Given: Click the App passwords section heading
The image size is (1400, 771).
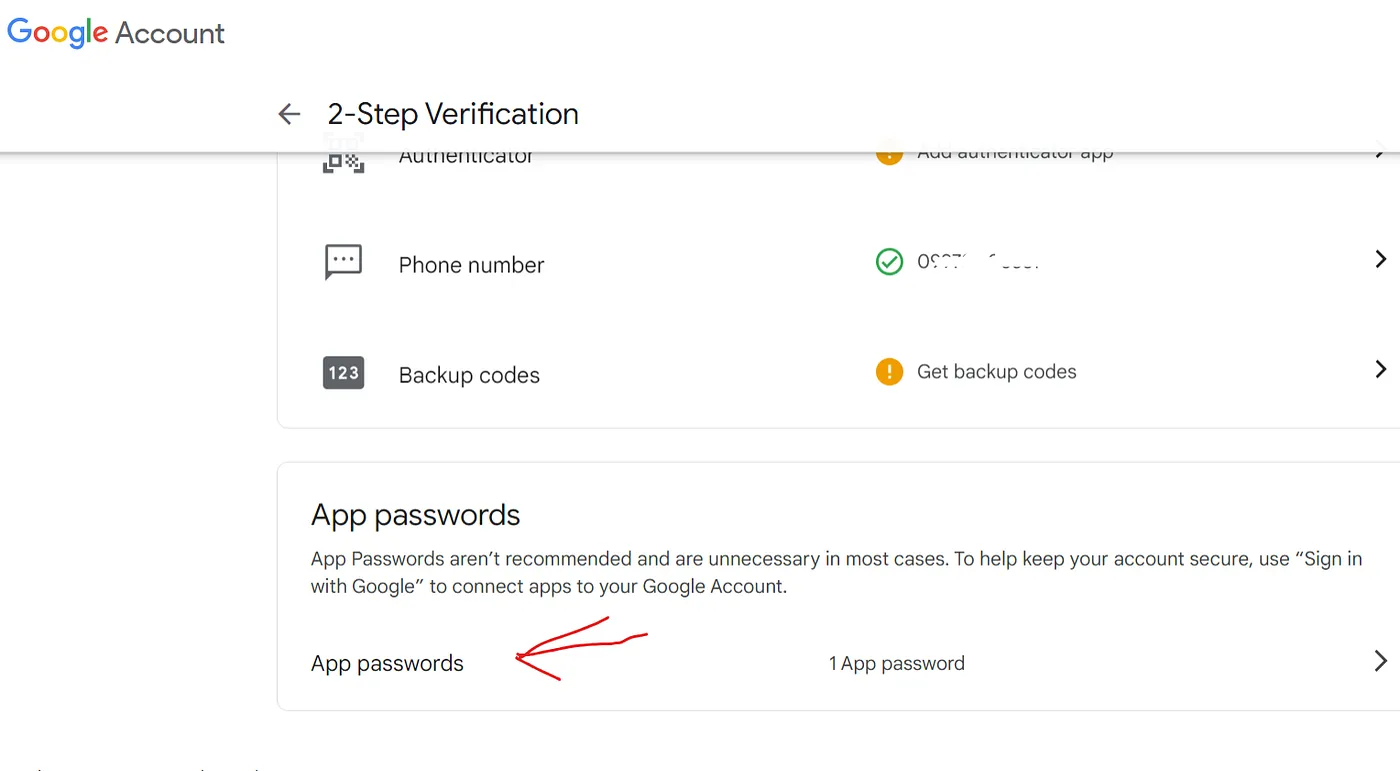Looking at the screenshot, I should click(x=415, y=515).
